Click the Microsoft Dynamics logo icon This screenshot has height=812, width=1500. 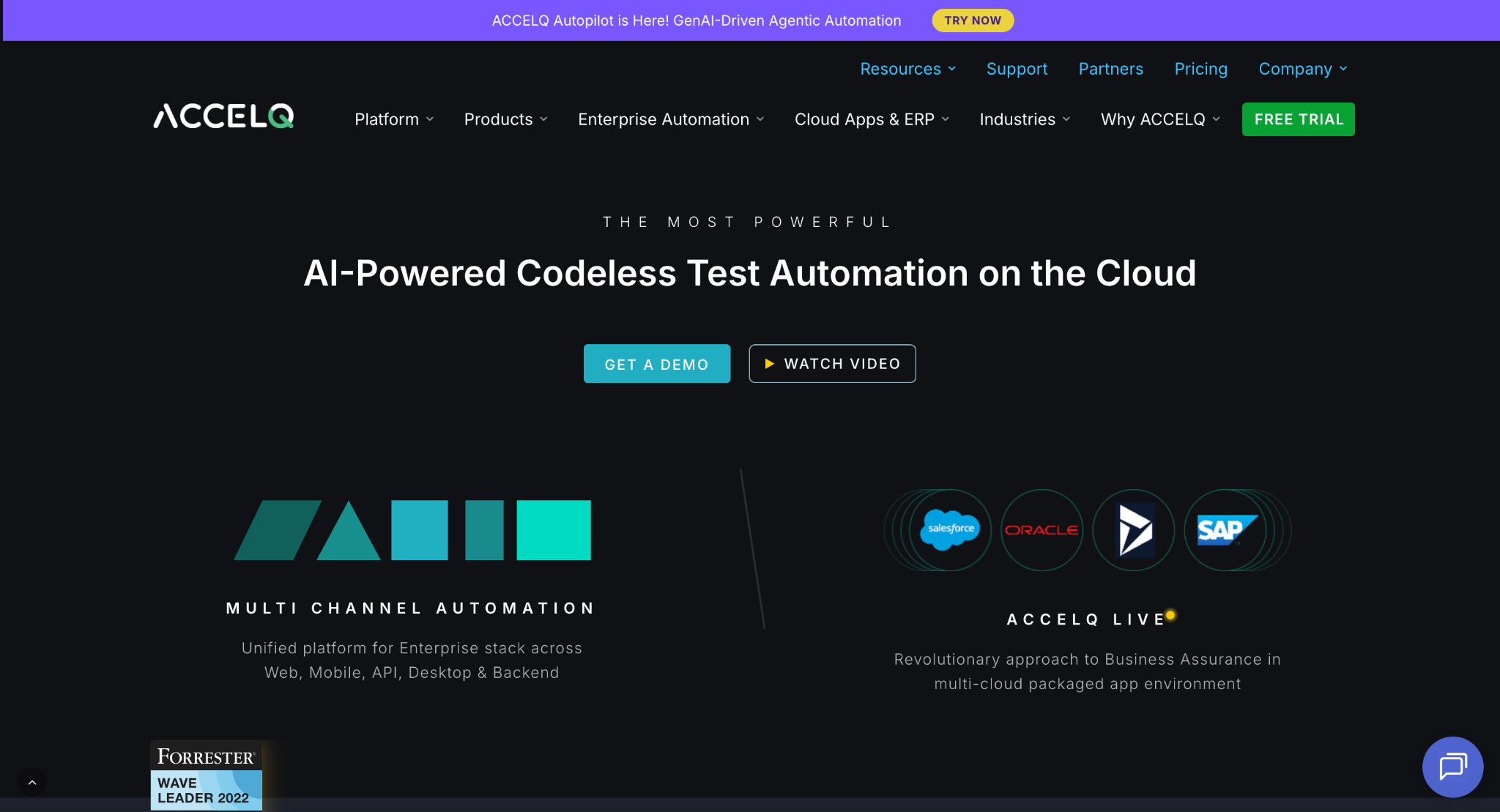1134,530
